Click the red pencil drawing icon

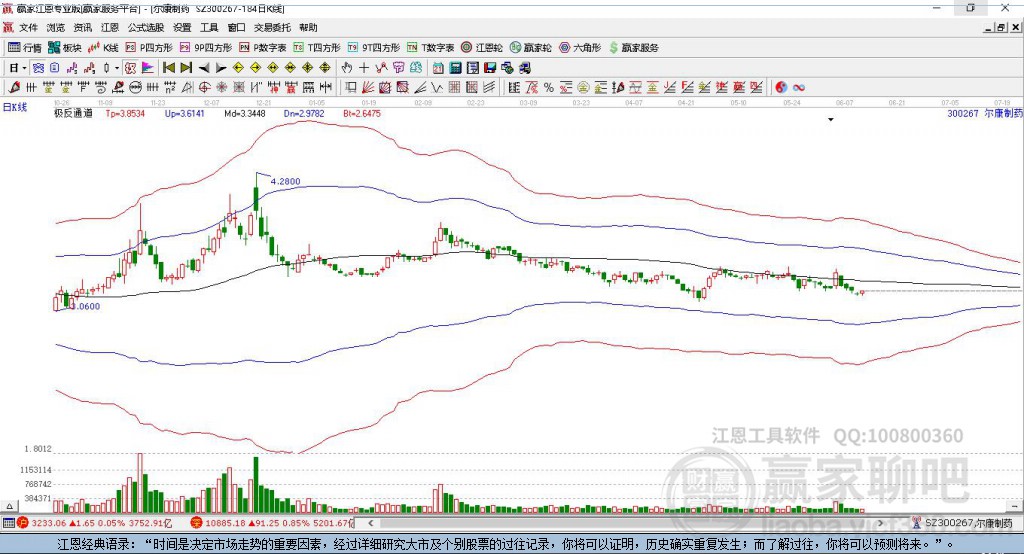click(14, 88)
